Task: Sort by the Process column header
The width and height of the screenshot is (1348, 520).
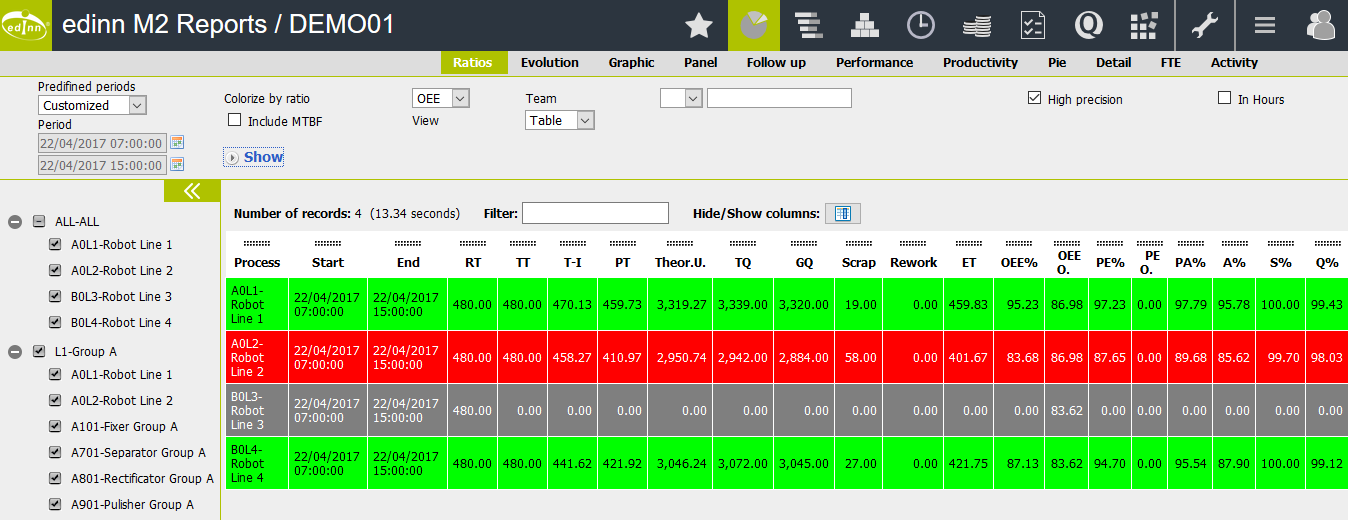Action: coord(257,262)
